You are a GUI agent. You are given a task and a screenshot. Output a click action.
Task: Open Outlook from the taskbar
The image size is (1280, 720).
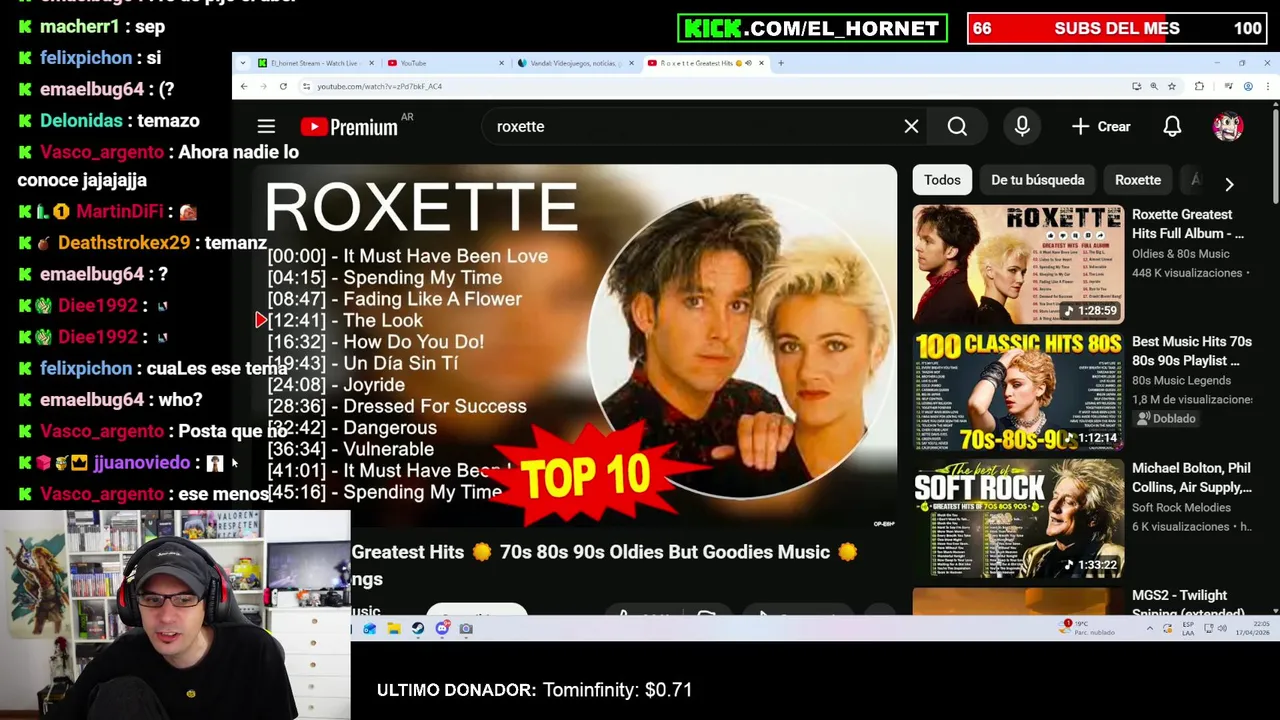(x=369, y=629)
